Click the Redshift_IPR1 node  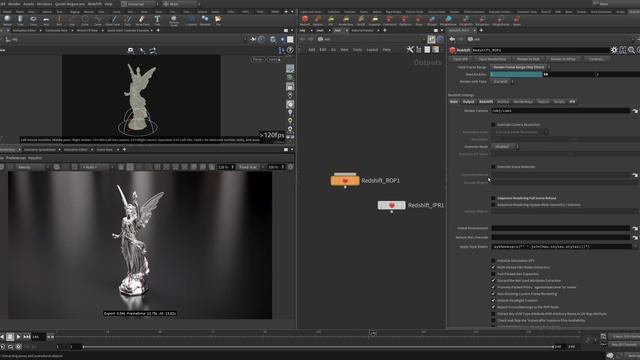391,205
